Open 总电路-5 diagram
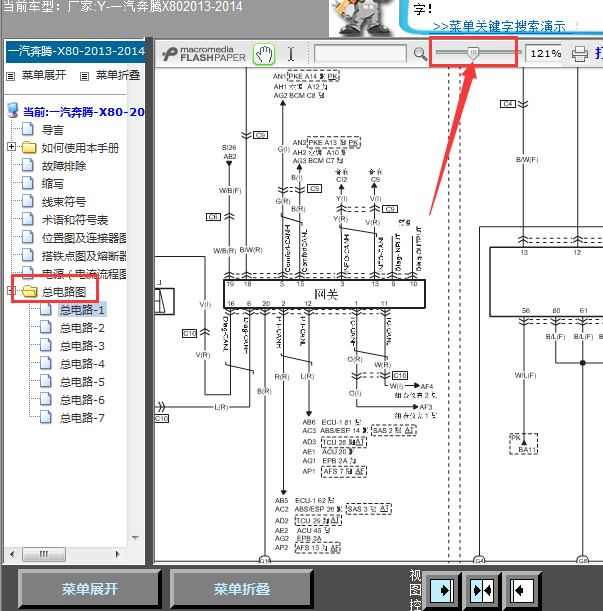This screenshot has height=611, width=603. 82,381
